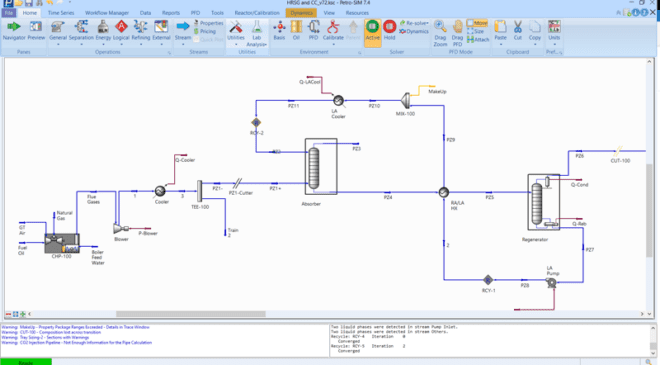Open the Energy operations icon
The width and height of the screenshot is (660, 365).
click(x=103, y=27)
